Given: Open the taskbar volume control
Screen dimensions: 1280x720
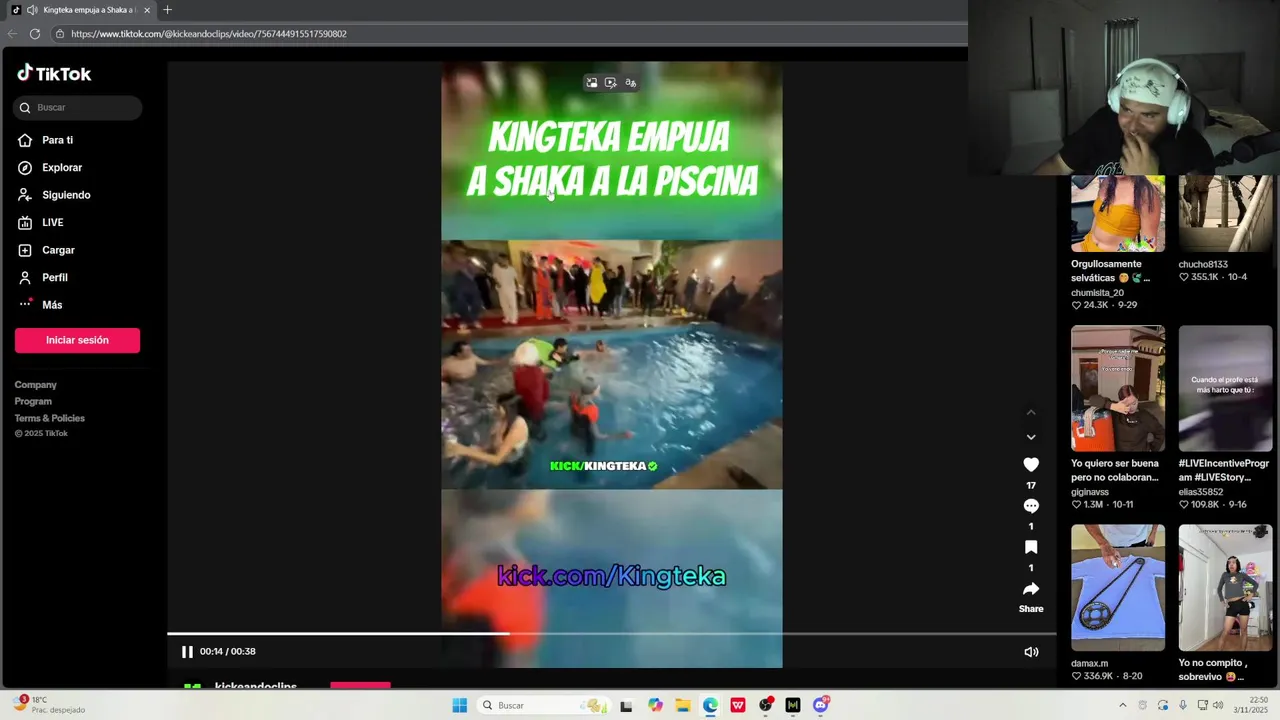Looking at the screenshot, I should click(1218, 705).
